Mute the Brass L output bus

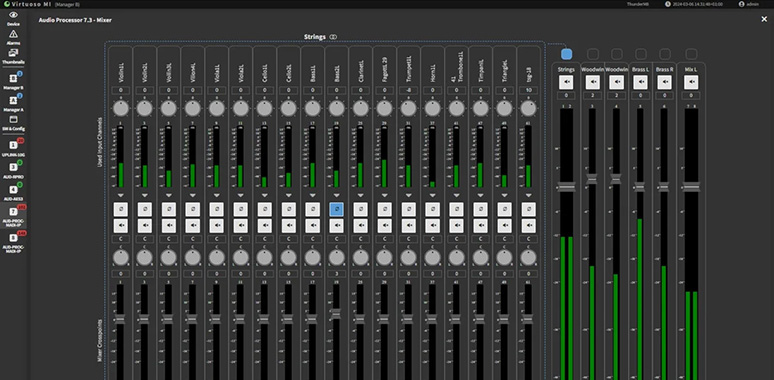pyautogui.click(x=641, y=82)
